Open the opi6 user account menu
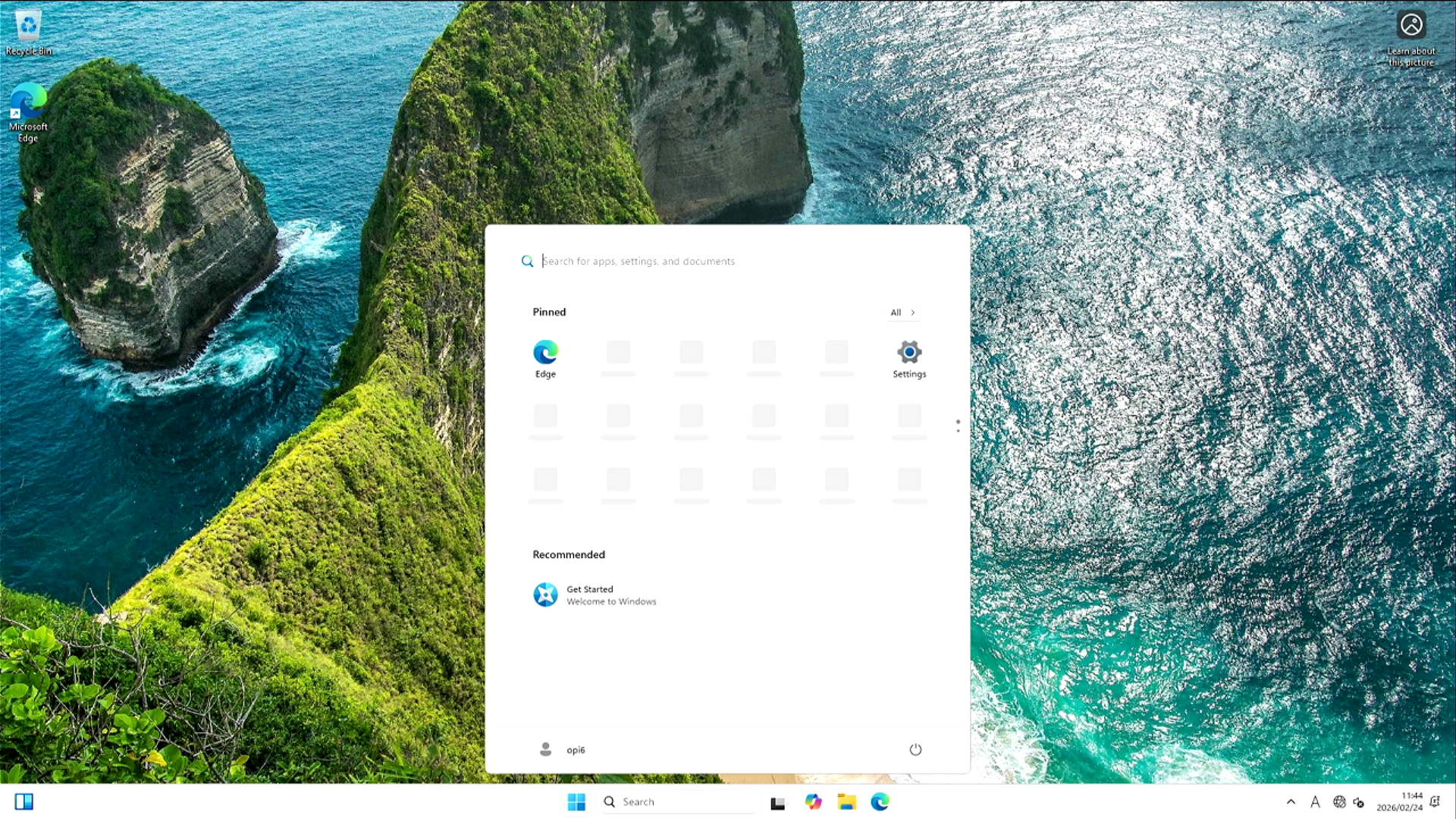The height and width of the screenshot is (819, 1456). [562, 749]
